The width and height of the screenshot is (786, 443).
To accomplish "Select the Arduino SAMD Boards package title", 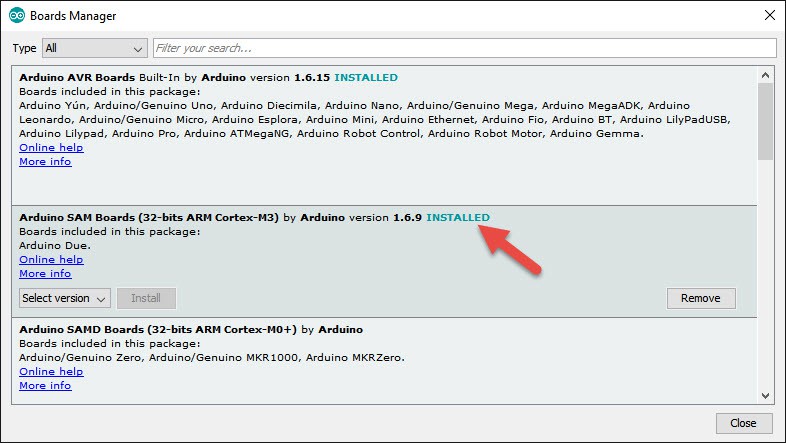I will (158, 329).
